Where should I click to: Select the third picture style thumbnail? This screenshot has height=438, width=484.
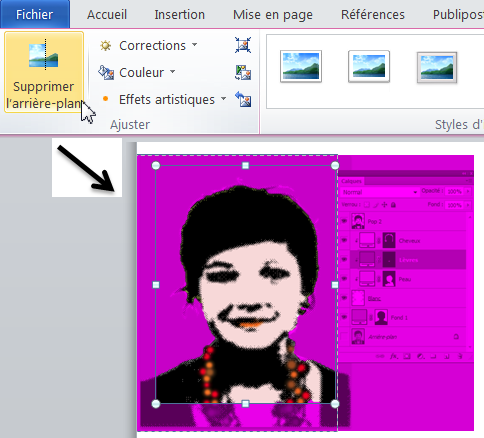pos(437,67)
